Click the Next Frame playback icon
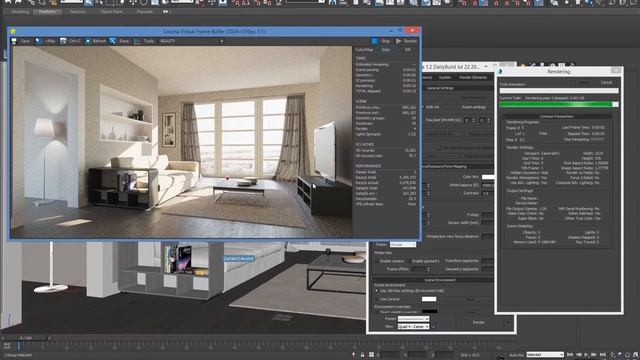The image size is (640, 360). (x=594, y=355)
